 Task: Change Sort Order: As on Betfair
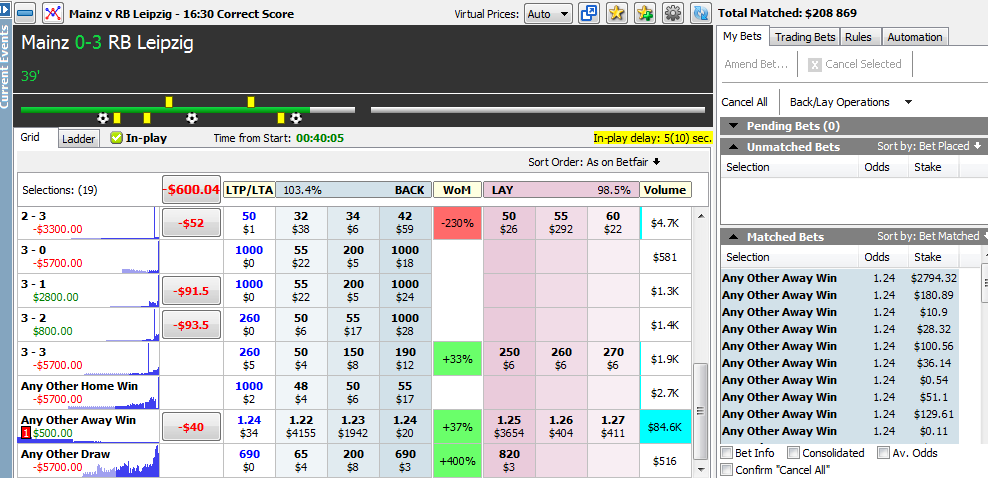click(594, 162)
